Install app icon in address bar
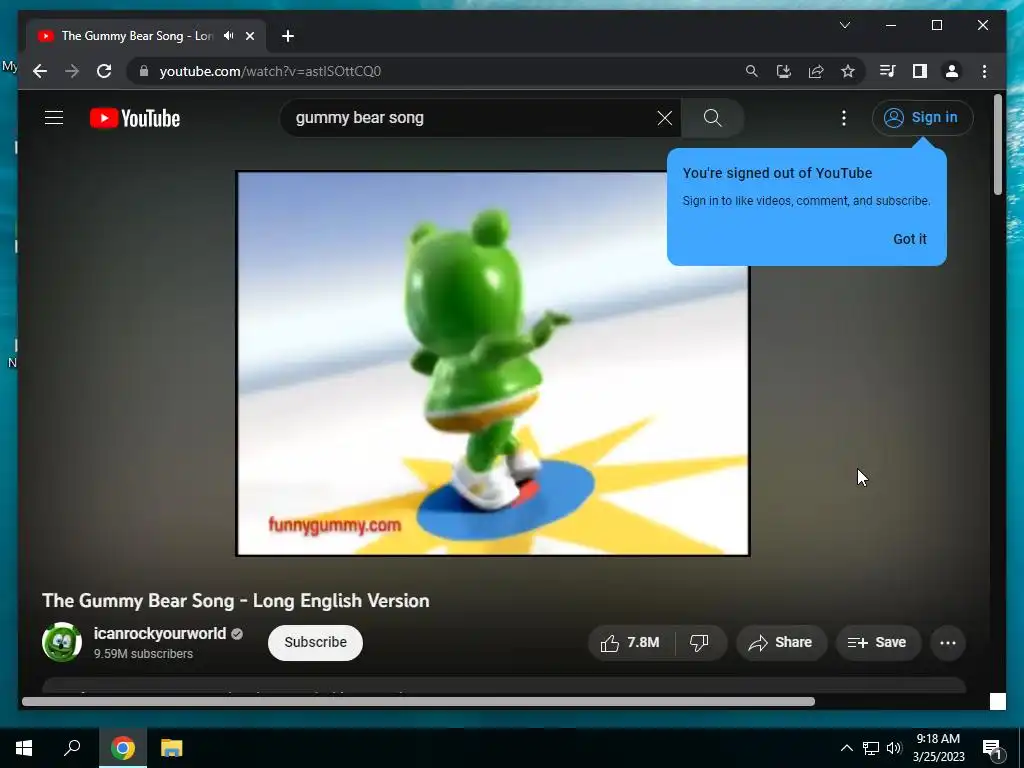The width and height of the screenshot is (1024, 768). (x=784, y=71)
